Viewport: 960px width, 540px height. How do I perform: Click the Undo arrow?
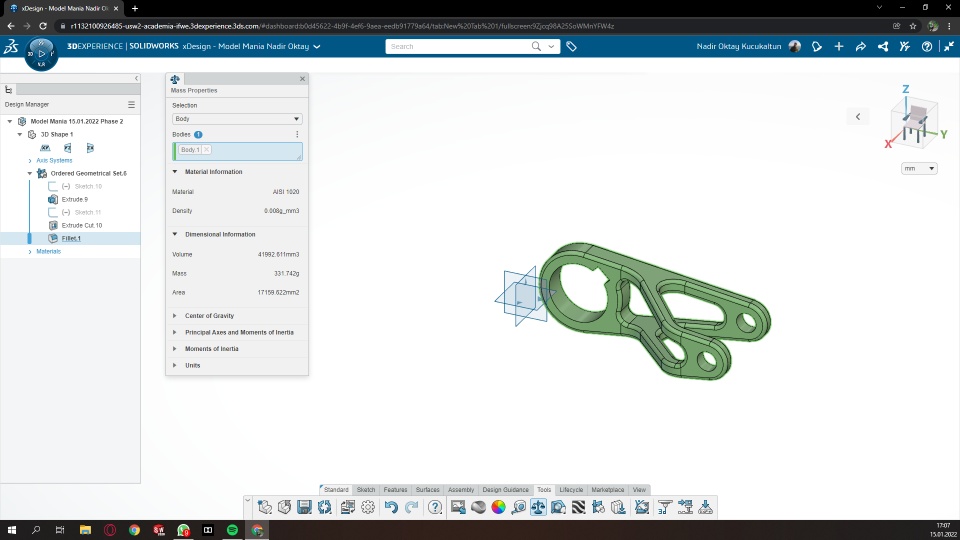(x=391, y=507)
